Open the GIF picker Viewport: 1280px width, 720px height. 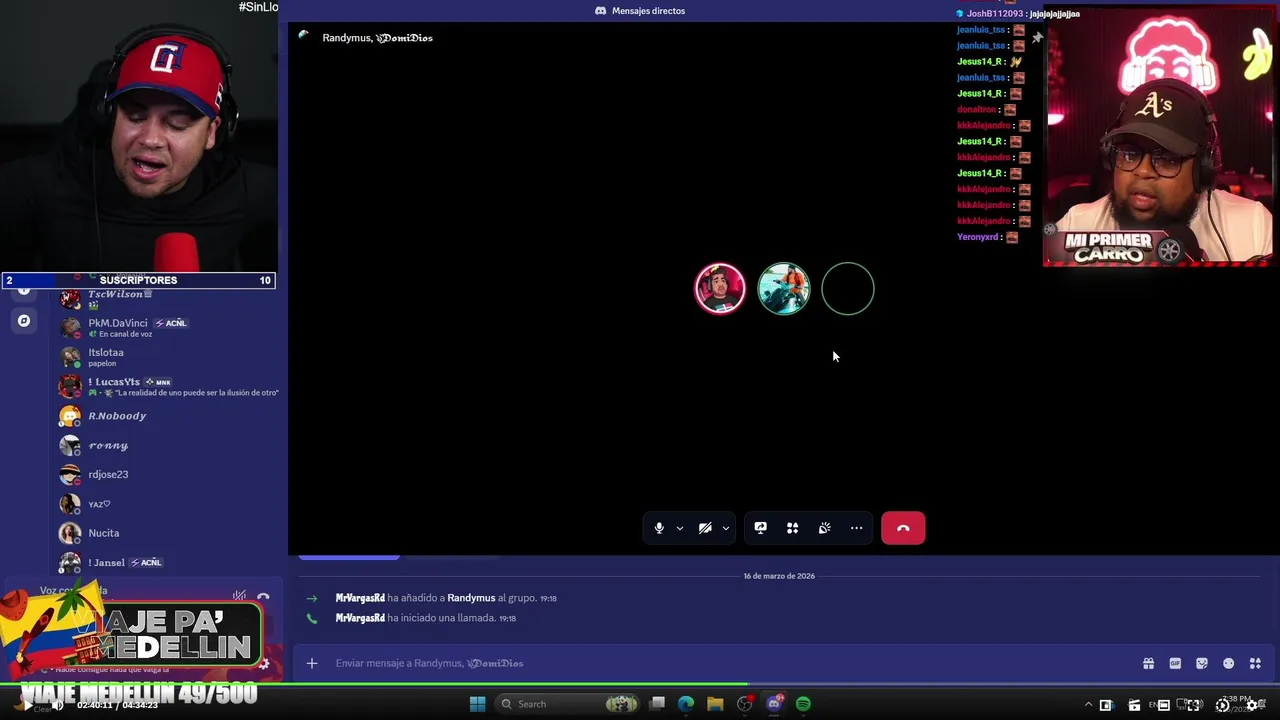click(1175, 663)
